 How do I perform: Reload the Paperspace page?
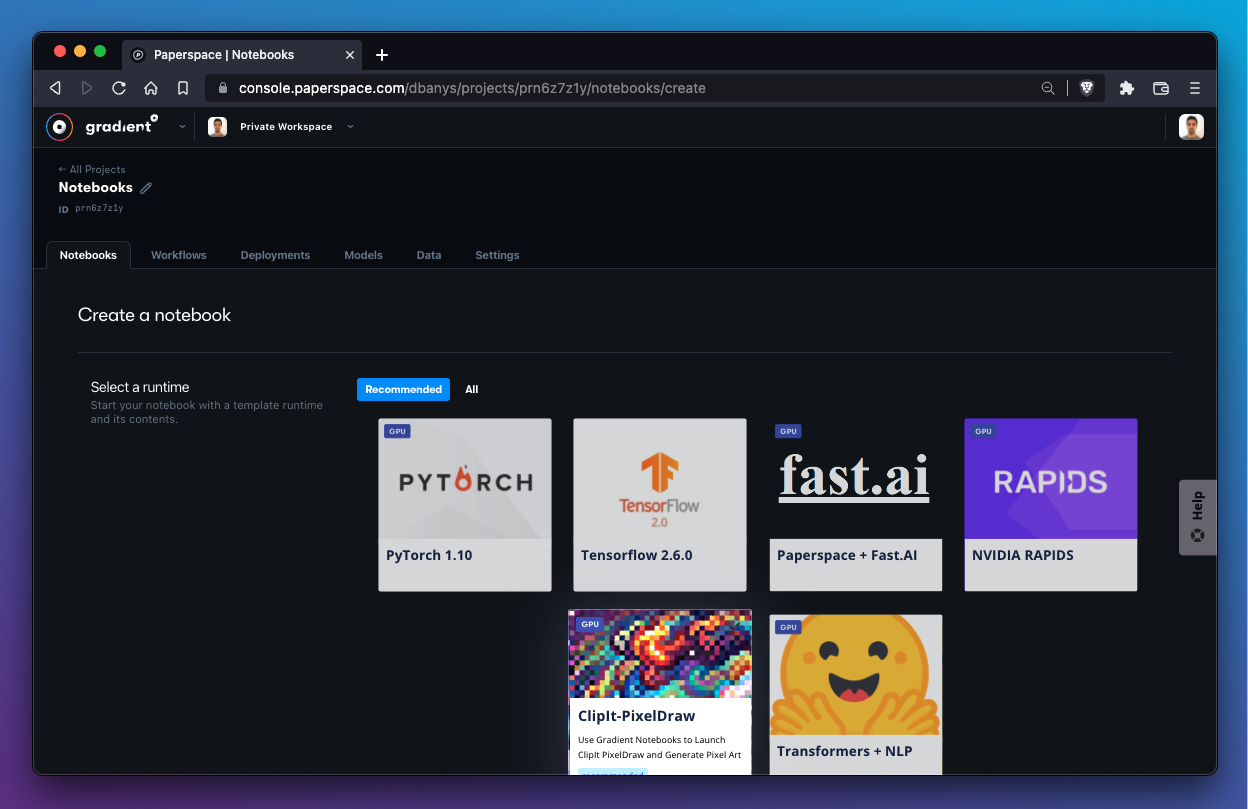click(x=119, y=88)
